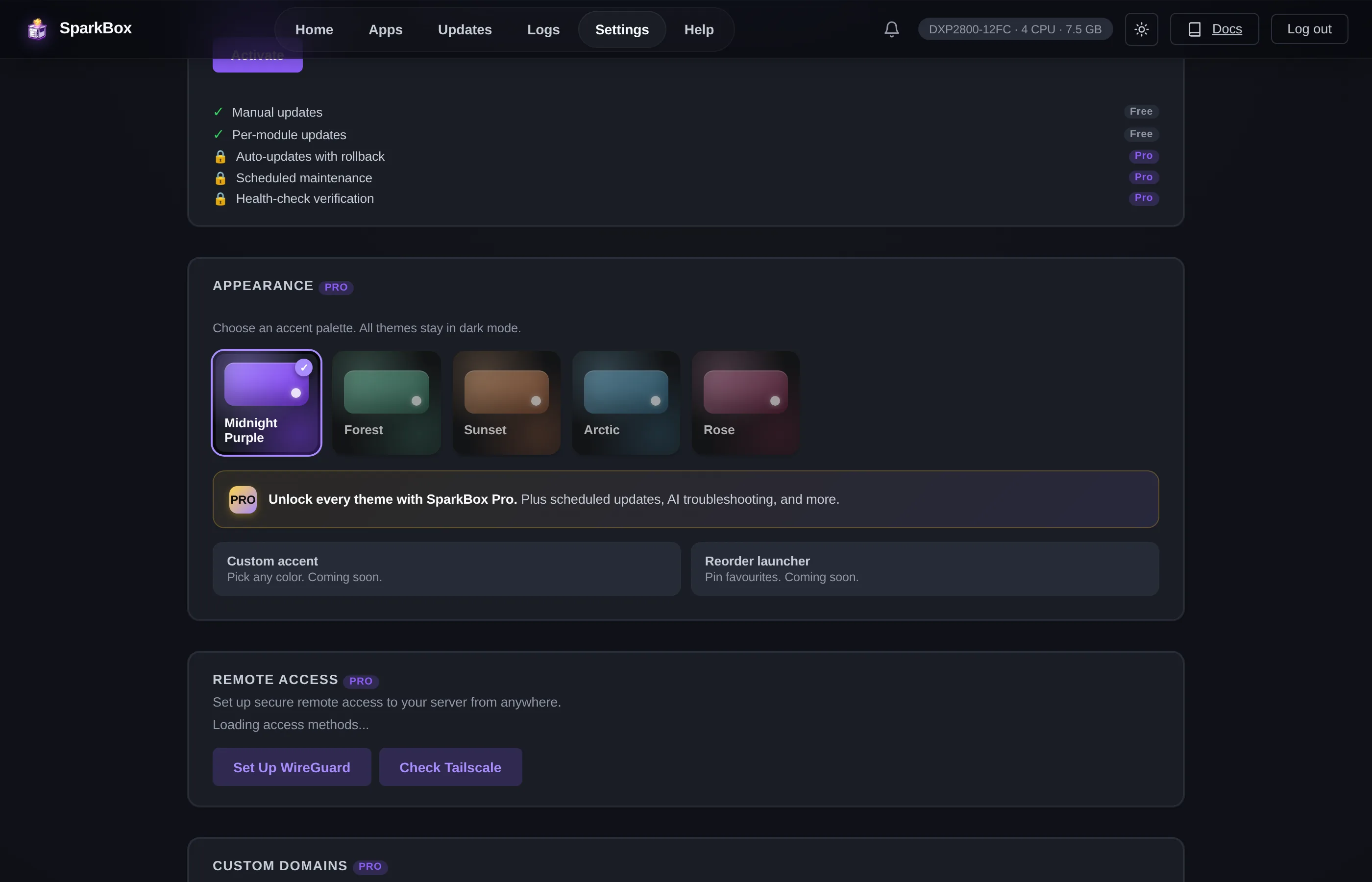Image resolution: width=1372 pixels, height=882 pixels.
Task: Select the Settings tab
Action: 622,29
